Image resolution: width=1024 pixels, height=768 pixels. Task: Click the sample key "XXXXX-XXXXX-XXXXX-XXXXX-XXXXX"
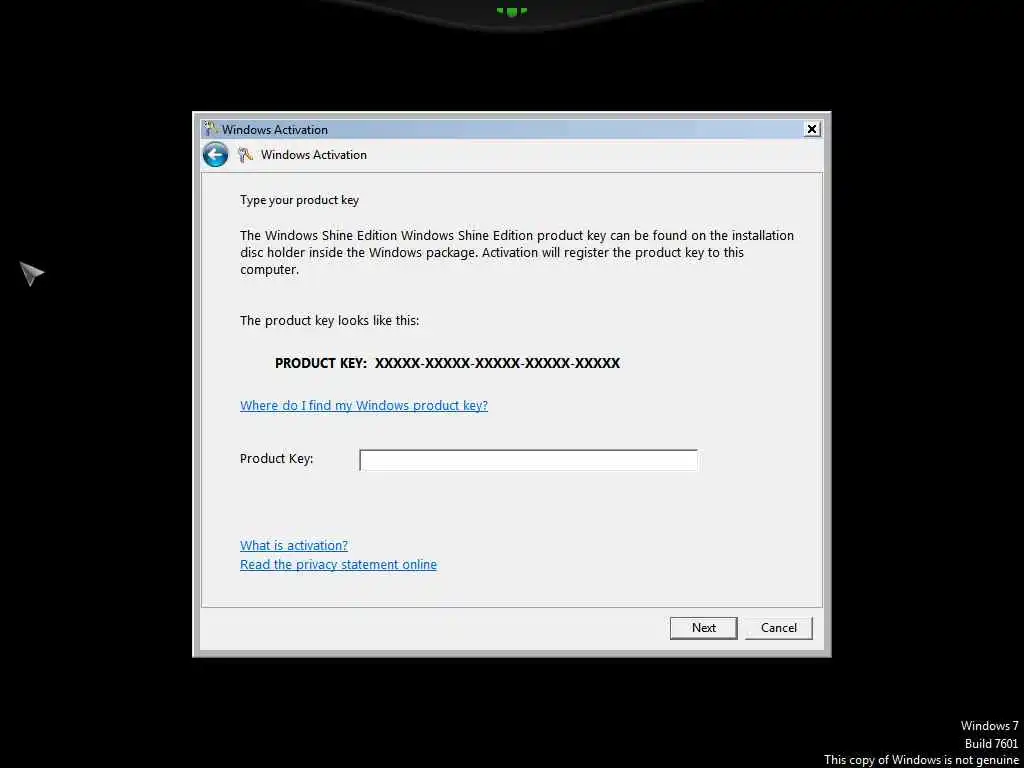(497, 363)
